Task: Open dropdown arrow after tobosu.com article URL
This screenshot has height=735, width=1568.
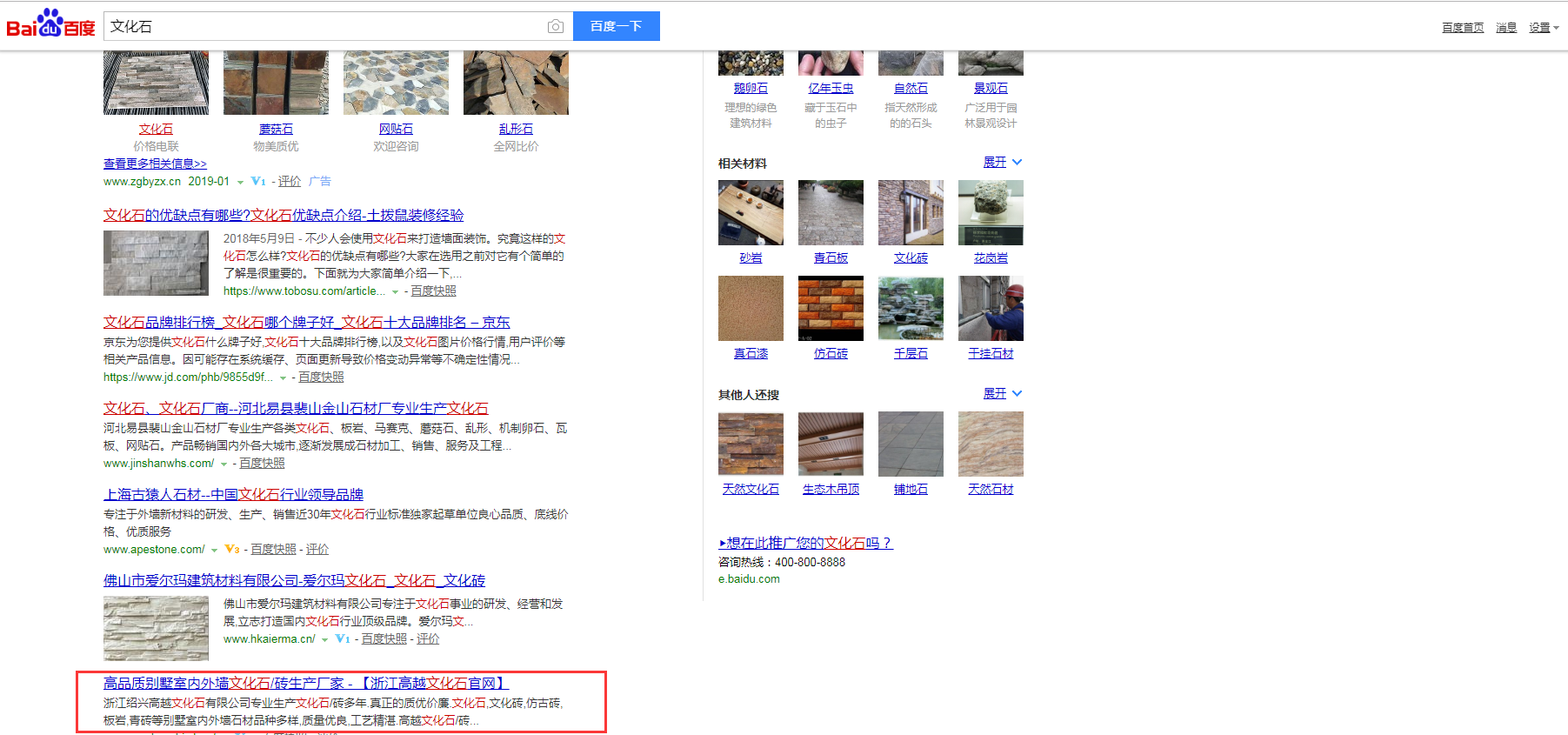Action: tap(396, 292)
